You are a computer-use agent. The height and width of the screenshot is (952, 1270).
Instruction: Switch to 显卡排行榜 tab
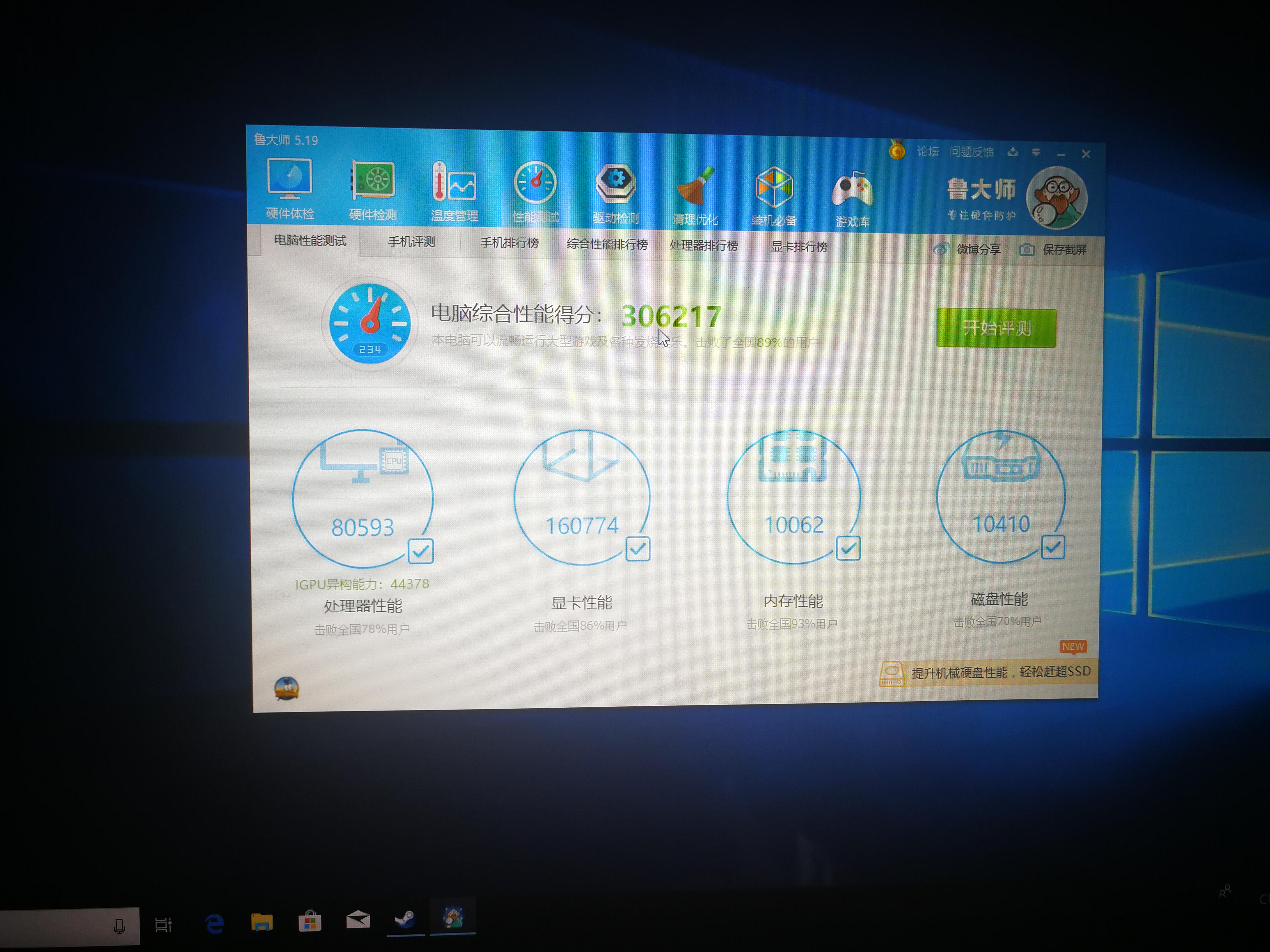(x=799, y=247)
